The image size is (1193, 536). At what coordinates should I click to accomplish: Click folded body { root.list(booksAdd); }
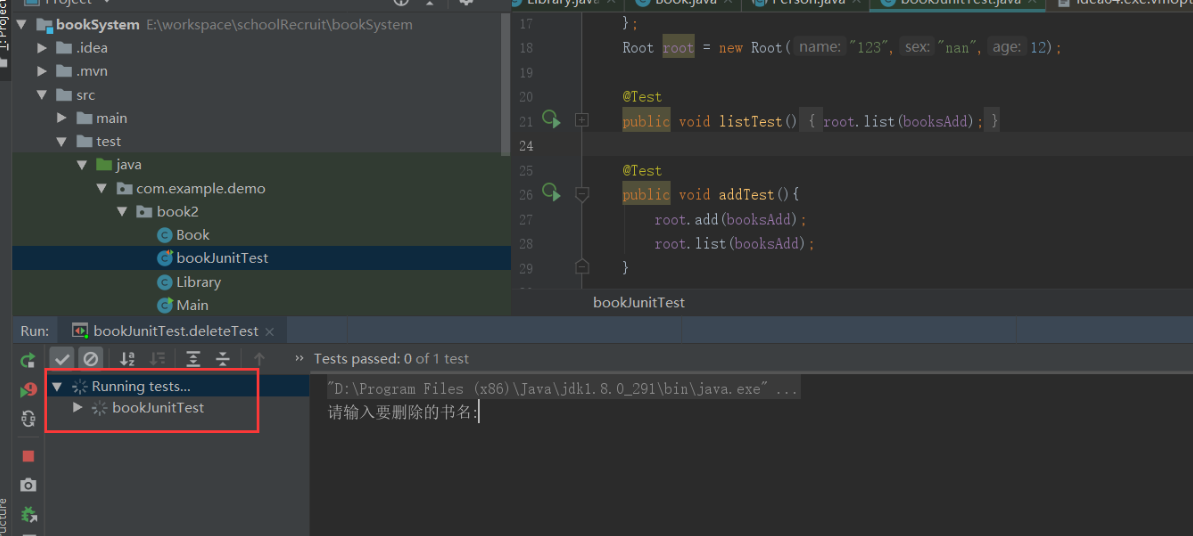click(900, 121)
